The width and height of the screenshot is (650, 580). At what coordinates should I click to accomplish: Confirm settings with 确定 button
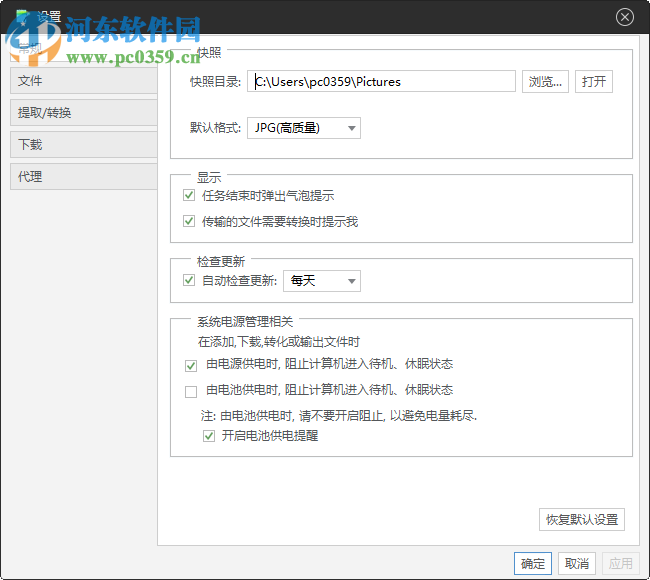[533, 563]
